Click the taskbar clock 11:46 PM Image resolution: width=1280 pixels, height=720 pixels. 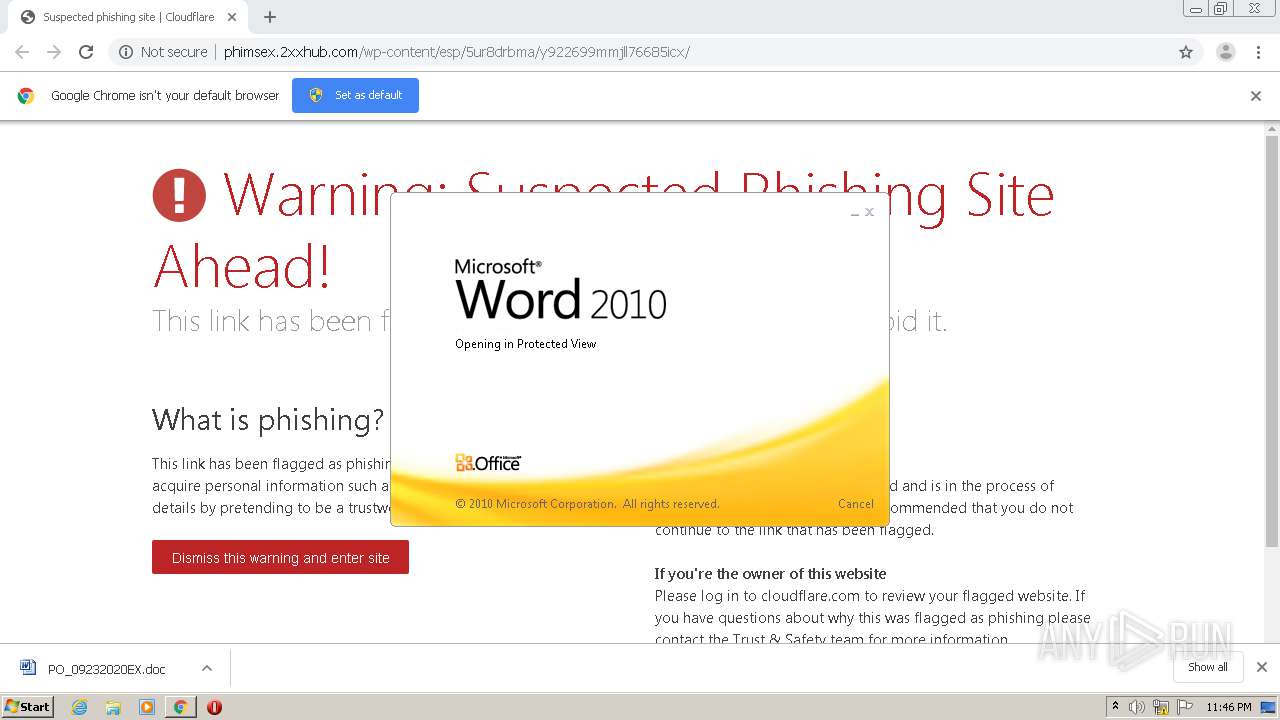coord(1229,707)
